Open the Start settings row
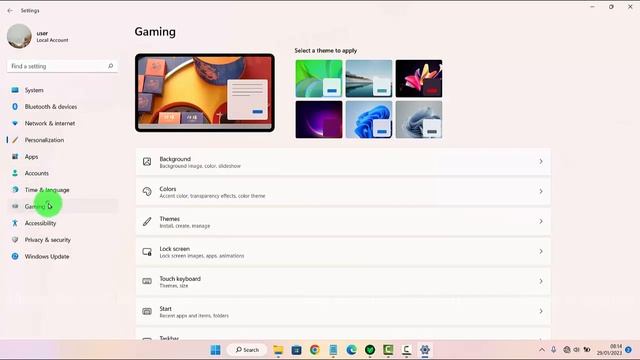The image size is (640, 360). (343, 311)
